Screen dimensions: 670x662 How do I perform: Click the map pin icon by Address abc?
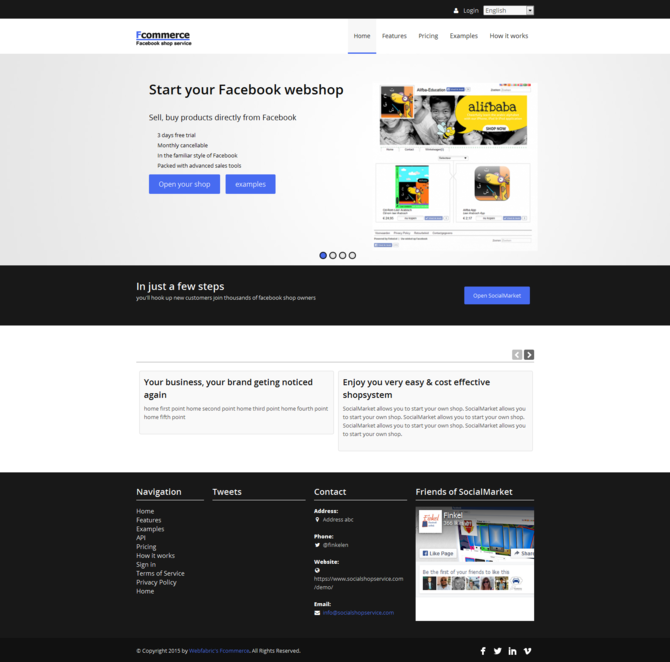coord(317,520)
